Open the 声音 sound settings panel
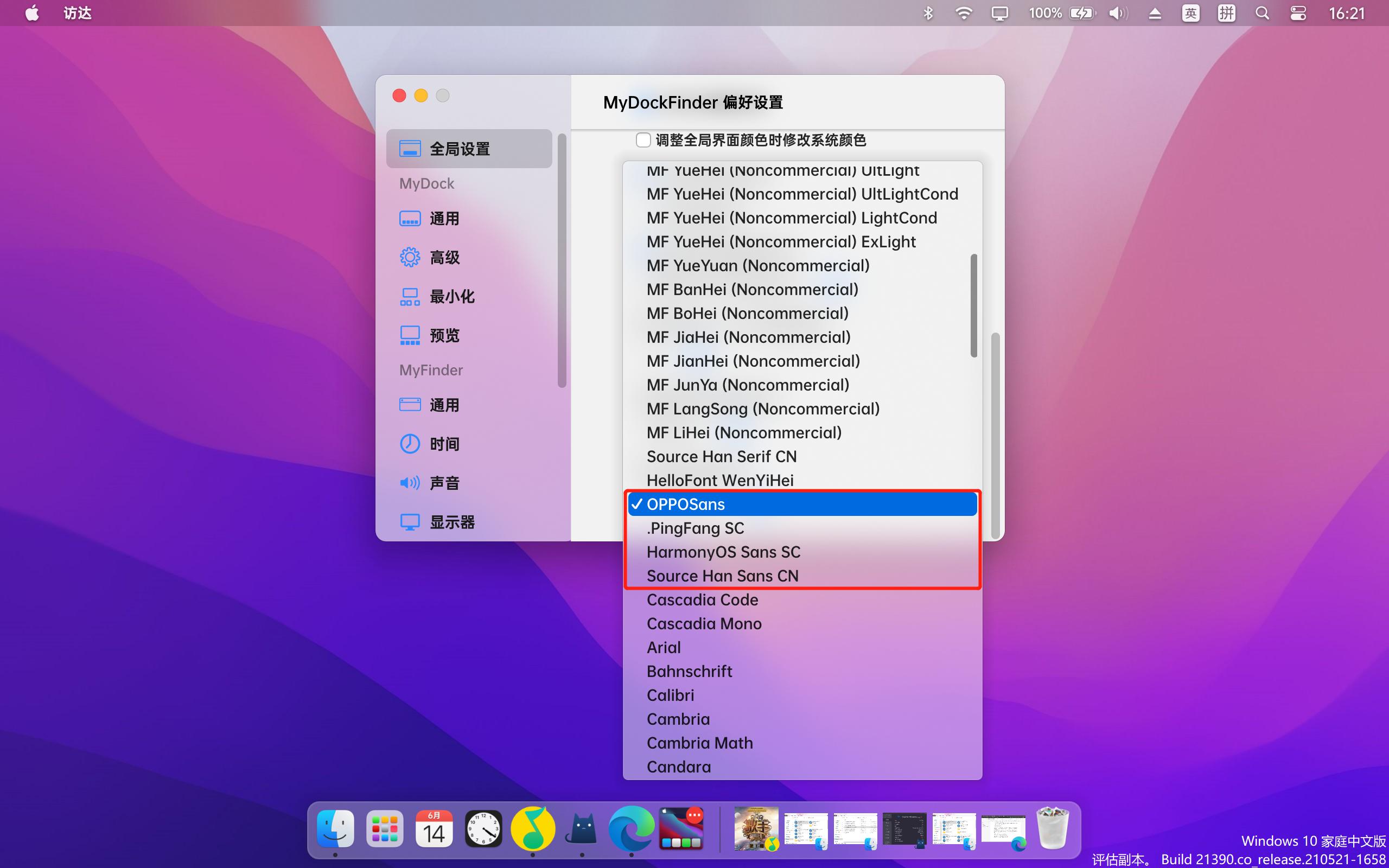The height and width of the screenshot is (868, 1389). [444, 483]
